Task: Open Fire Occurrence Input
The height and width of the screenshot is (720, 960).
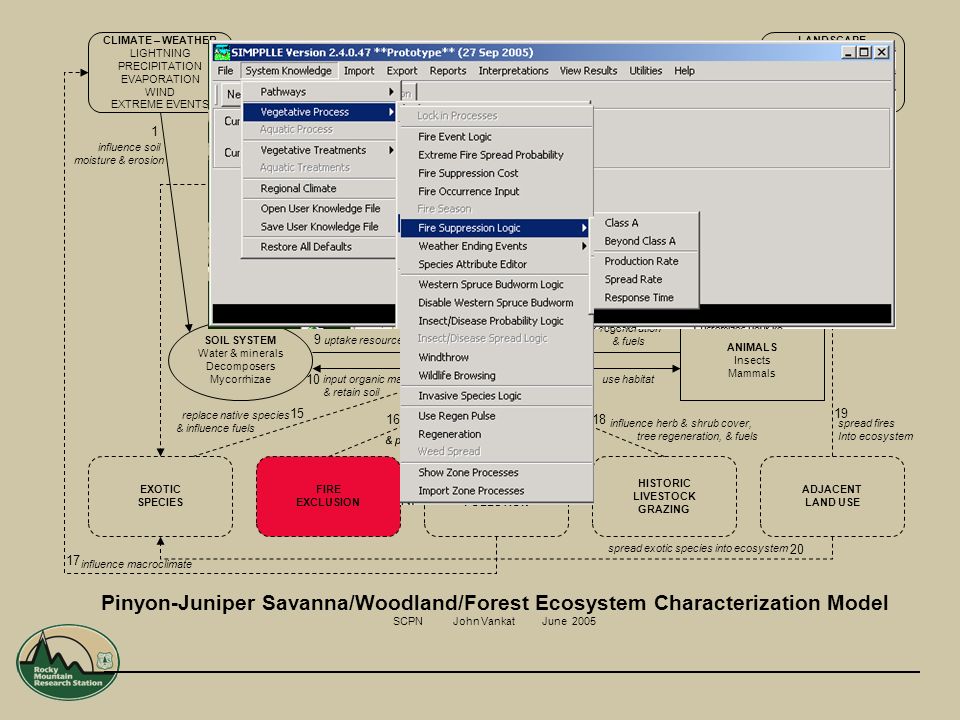Action: point(495,192)
